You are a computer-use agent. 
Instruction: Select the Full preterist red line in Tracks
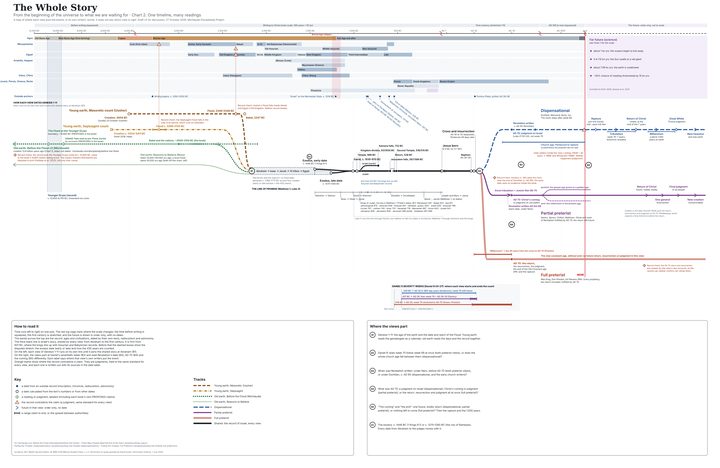click(x=202, y=418)
